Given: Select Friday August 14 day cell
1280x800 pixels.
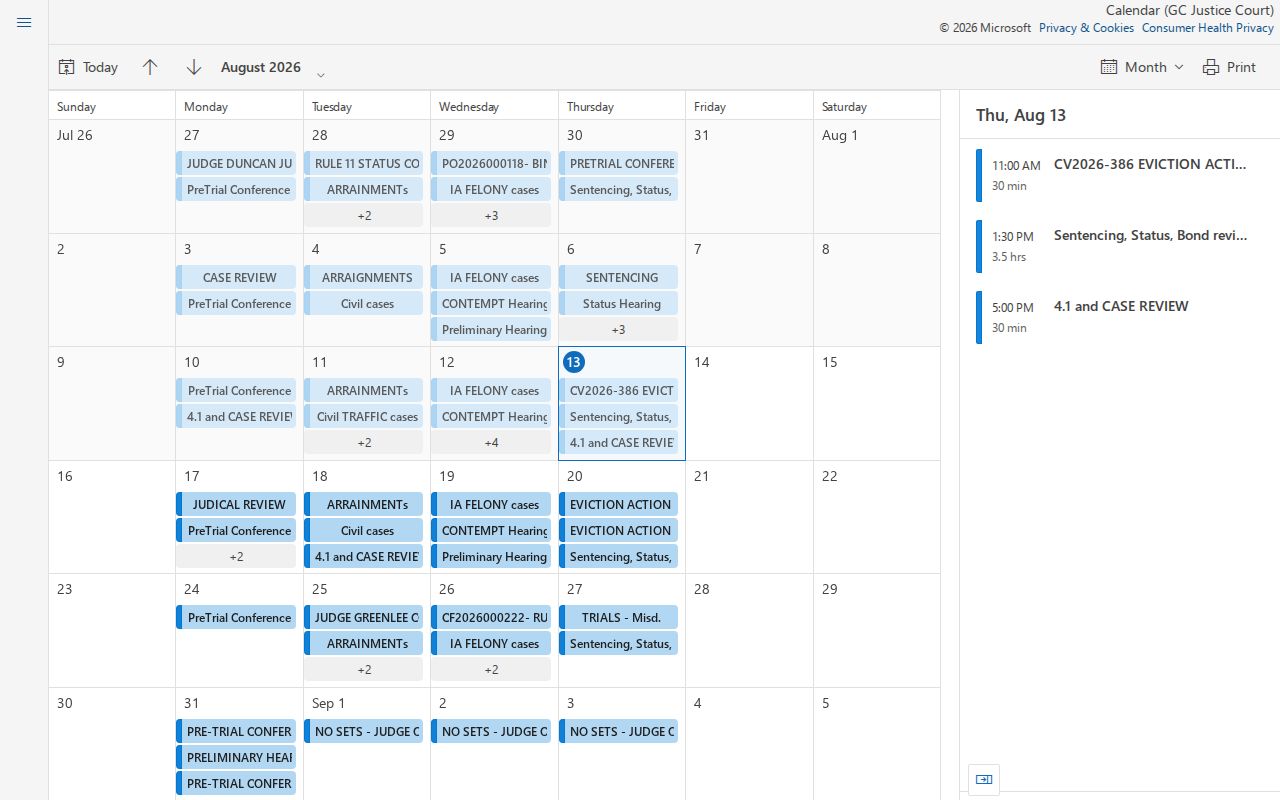Looking at the screenshot, I should click(x=749, y=403).
